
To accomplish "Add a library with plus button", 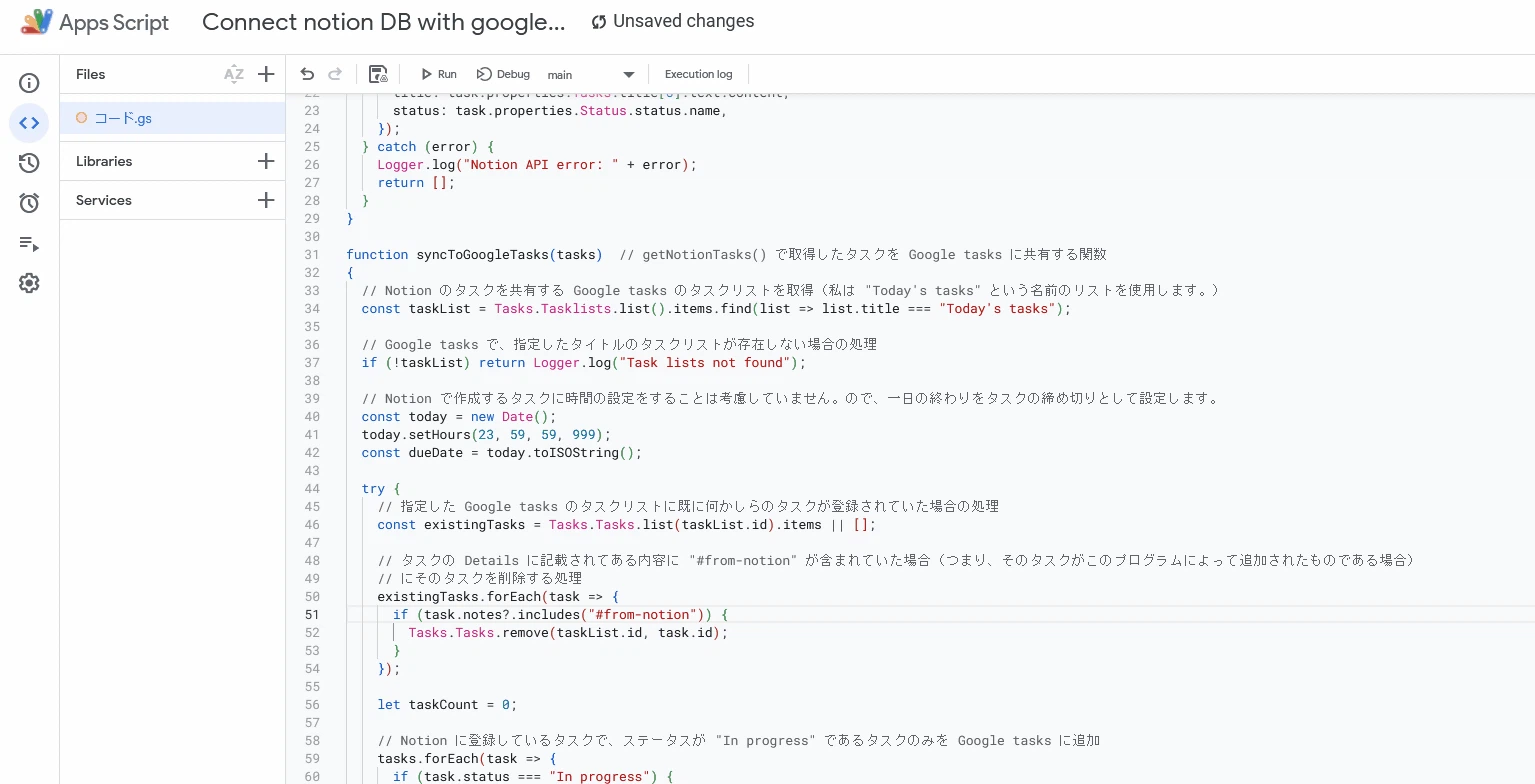I will 266,161.
